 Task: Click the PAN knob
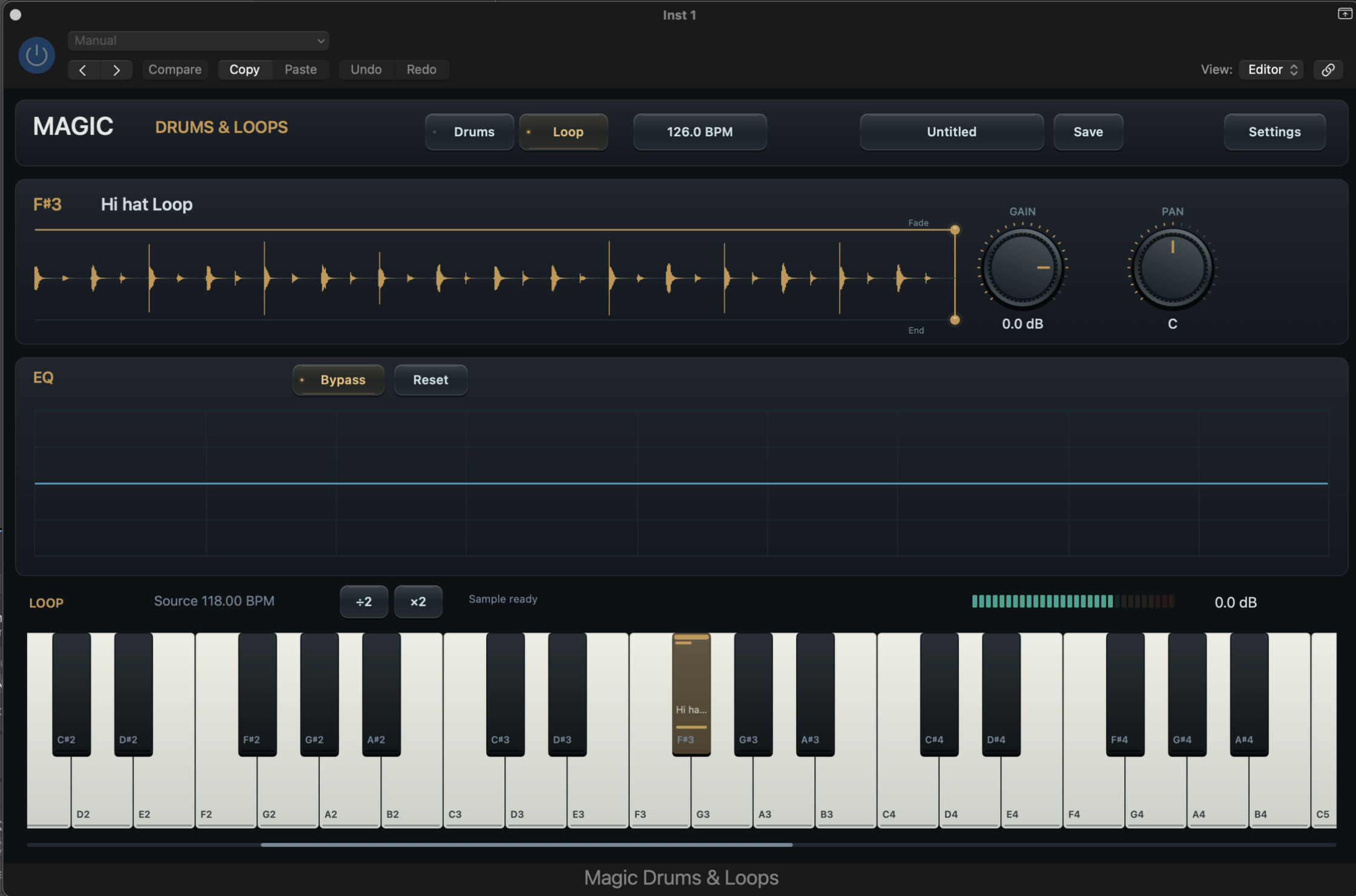tap(1173, 267)
